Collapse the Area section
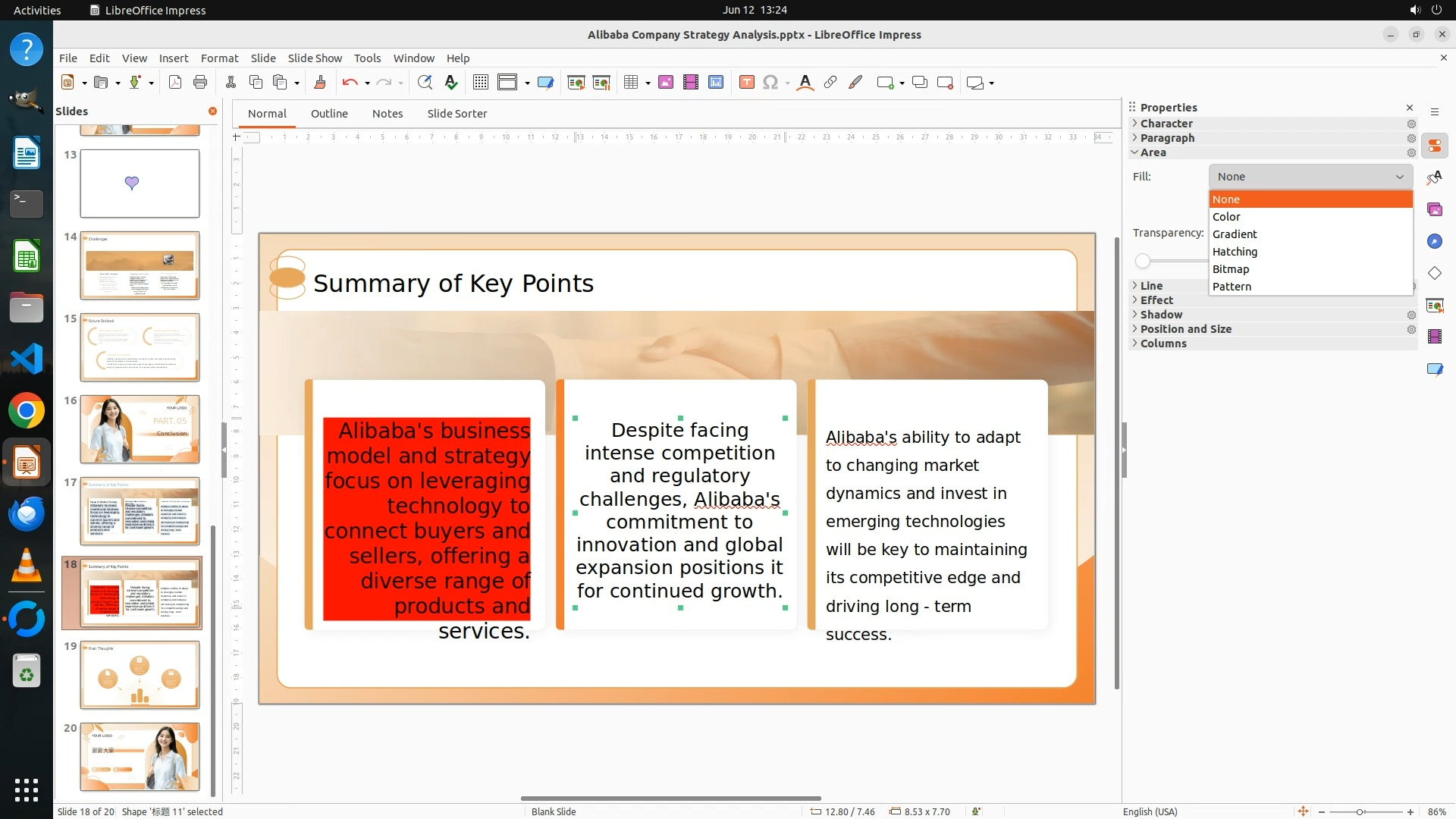The image size is (1456, 819). 1153,152
